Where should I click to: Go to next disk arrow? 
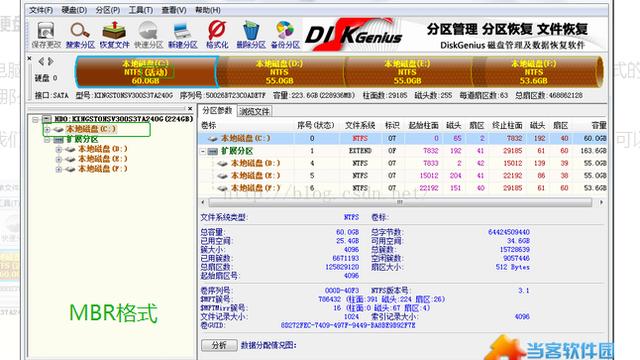click(x=51, y=61)
